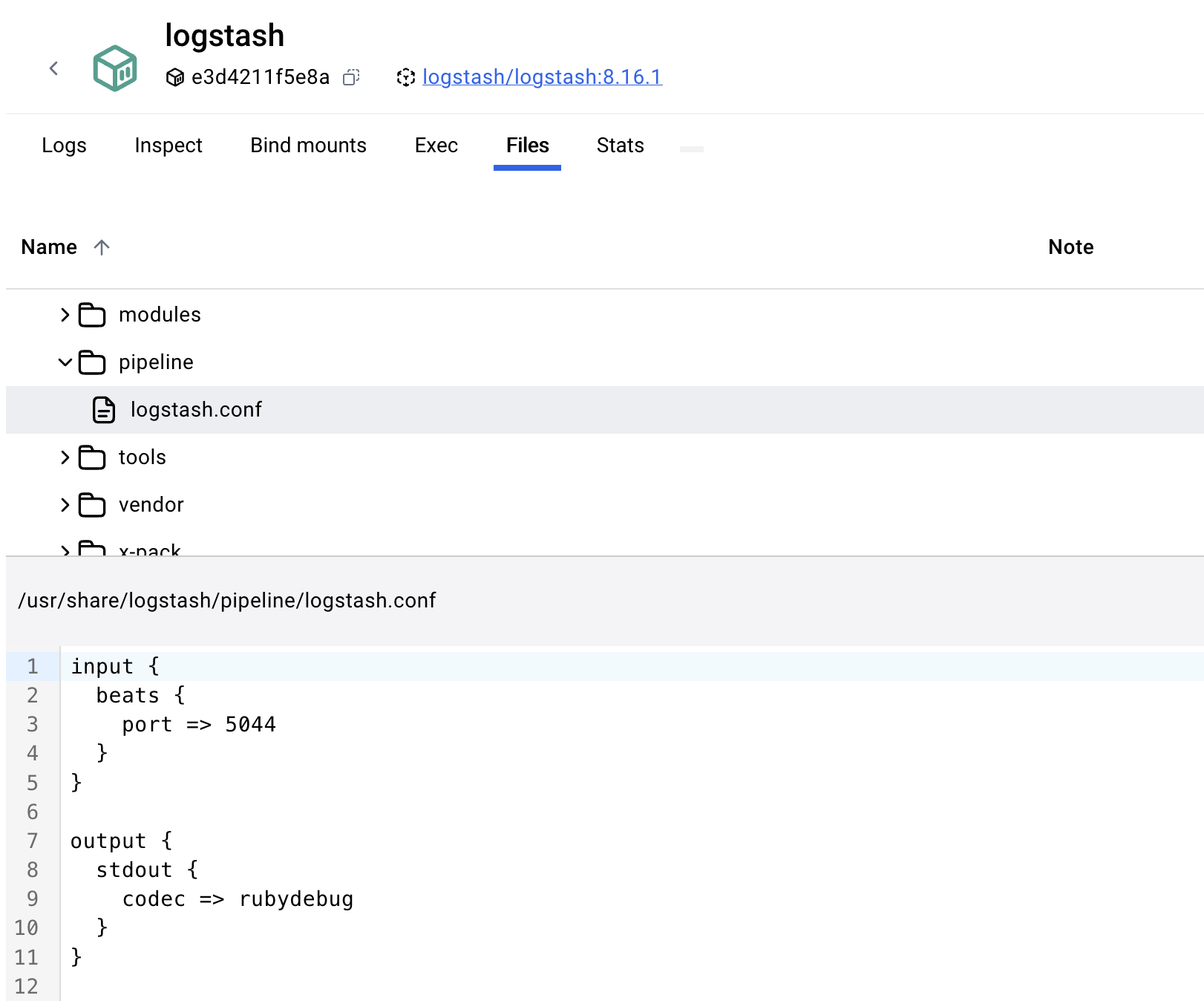The width and height of the screenshot is (1204, 1001).
Task: Click the tools folder icon
Action: point(92,457)
